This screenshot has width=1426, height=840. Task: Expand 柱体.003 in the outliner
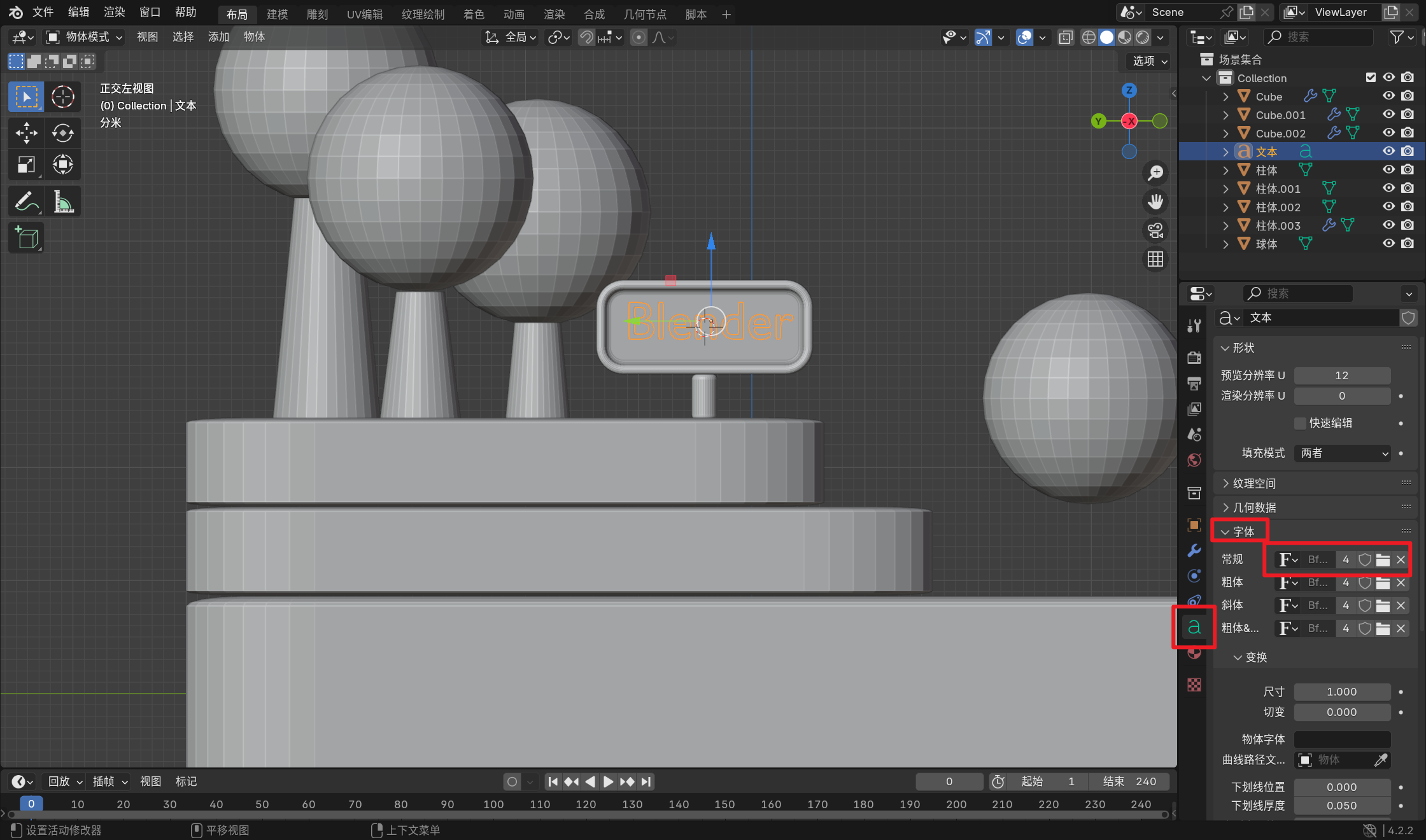coord(1225,225)
